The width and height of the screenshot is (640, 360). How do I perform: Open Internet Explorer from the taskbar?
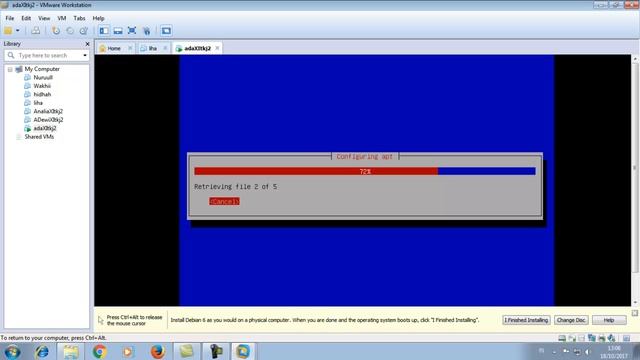click(x=42, y=351)
